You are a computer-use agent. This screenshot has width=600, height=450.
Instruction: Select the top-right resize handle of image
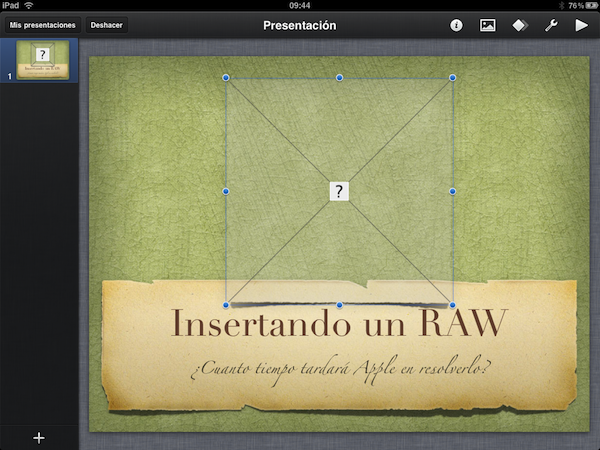click(x=452, y=78)
